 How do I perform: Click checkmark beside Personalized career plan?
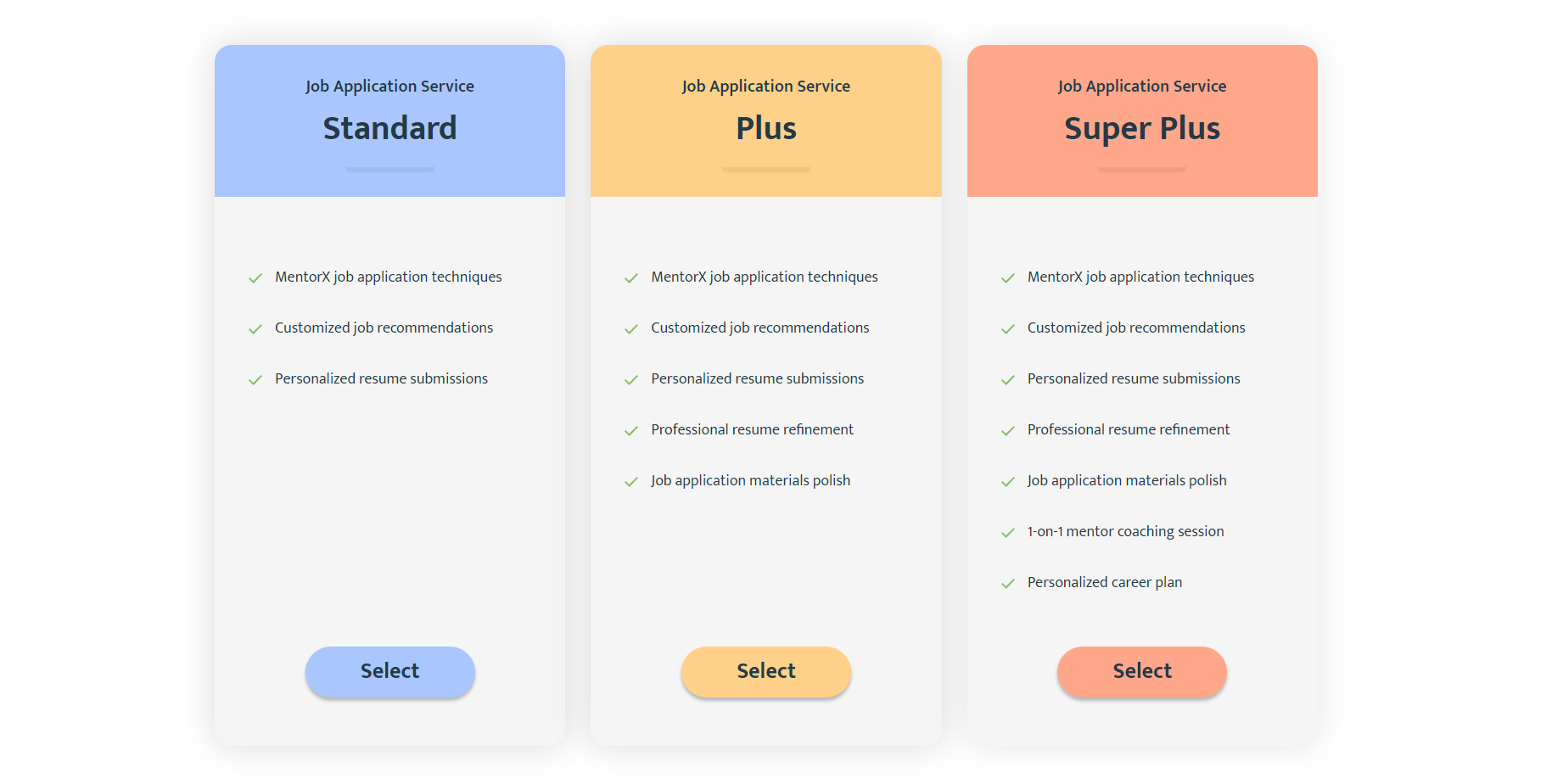[x=1007, y=584]
